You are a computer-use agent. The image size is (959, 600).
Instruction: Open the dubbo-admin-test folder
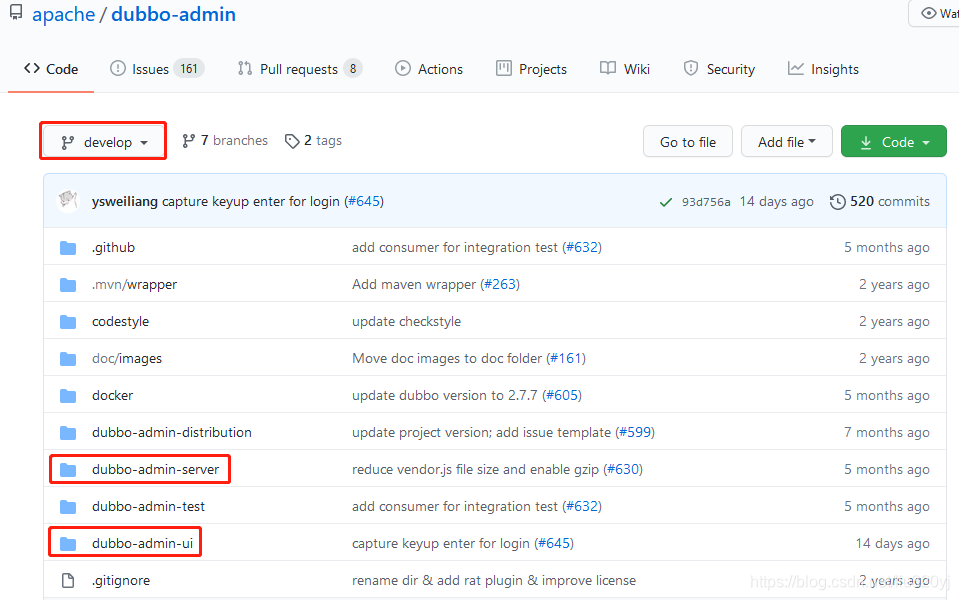click(149, 506)
